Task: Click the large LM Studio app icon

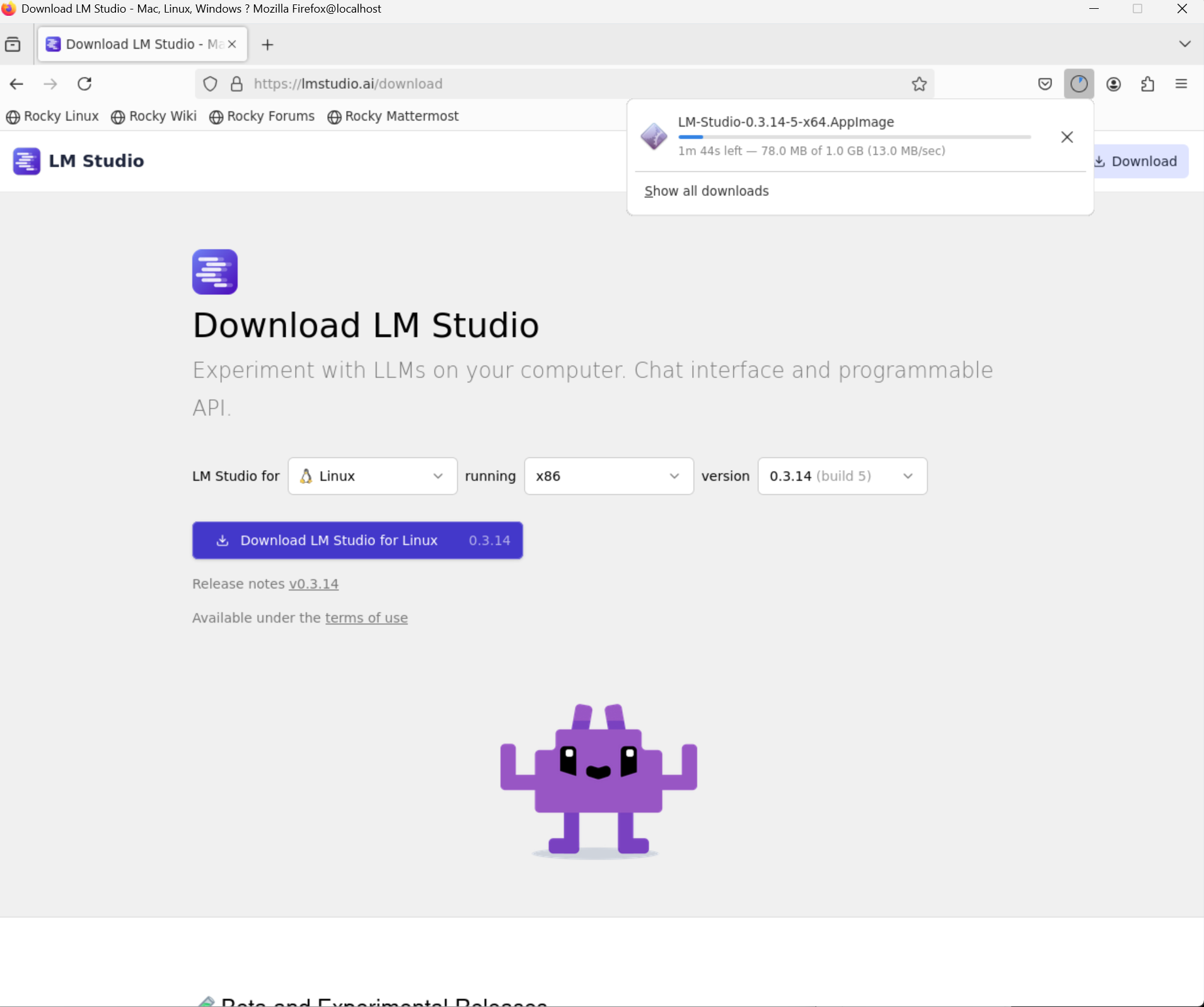Action: click(x=215, y=272)
